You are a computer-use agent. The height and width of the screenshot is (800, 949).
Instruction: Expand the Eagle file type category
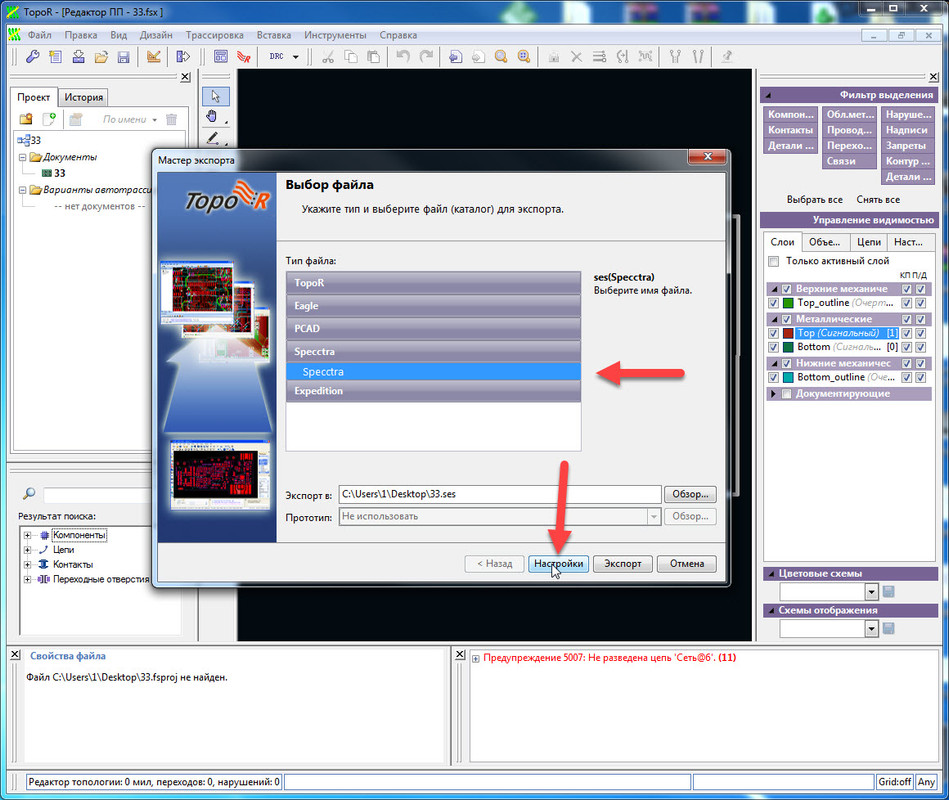(x=433, y=306)
